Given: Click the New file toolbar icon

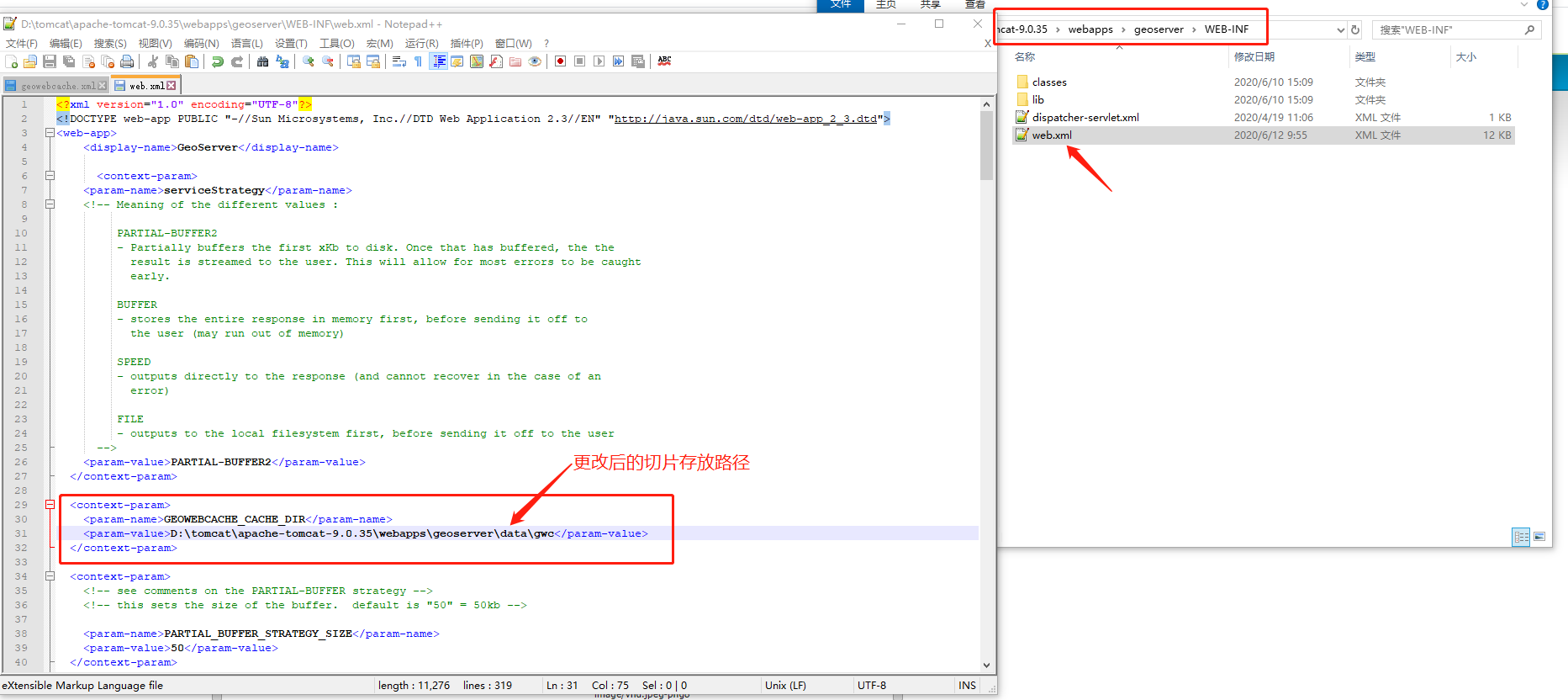Looking at the screenshot, I should coord(12,61).
